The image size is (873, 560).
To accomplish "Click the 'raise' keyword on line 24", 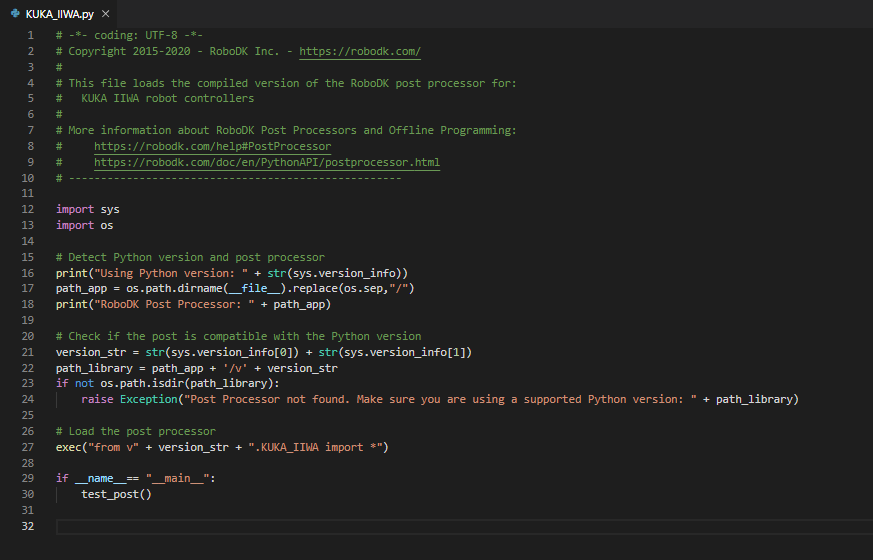I will pos(97,399).
